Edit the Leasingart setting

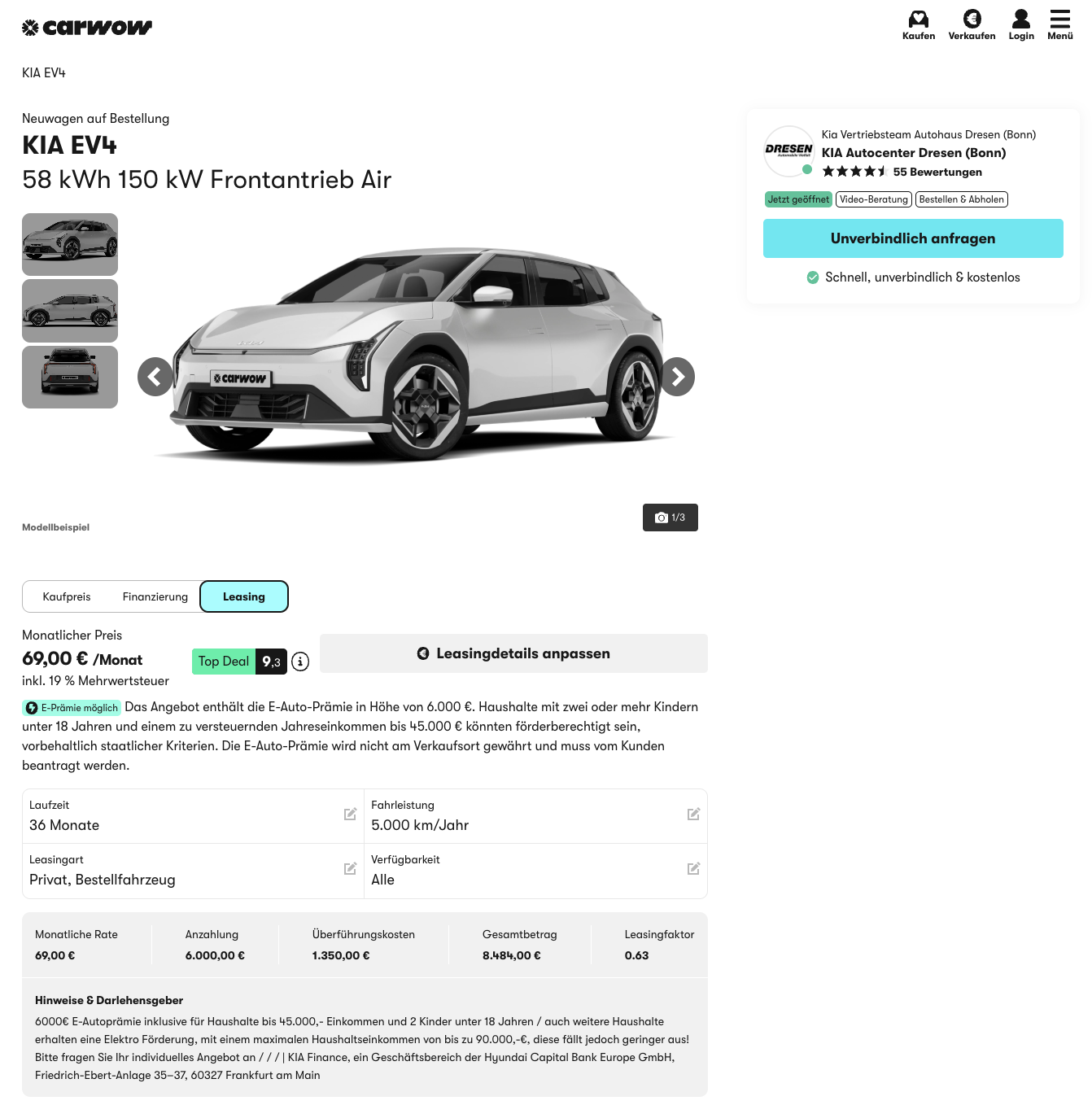193,871
